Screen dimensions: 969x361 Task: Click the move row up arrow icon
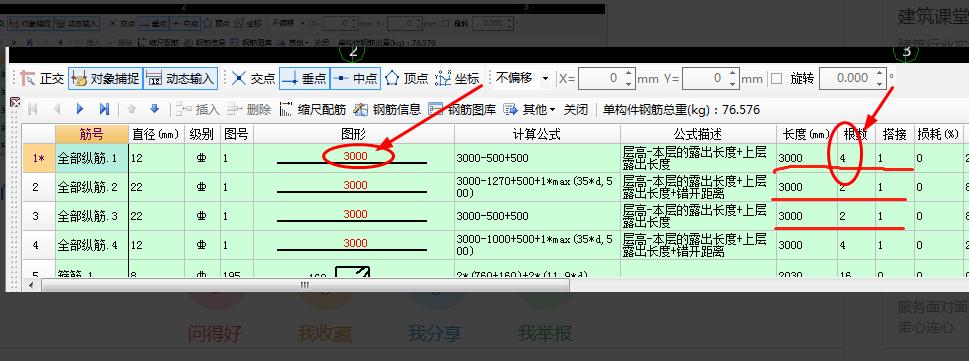coord(131,109)
